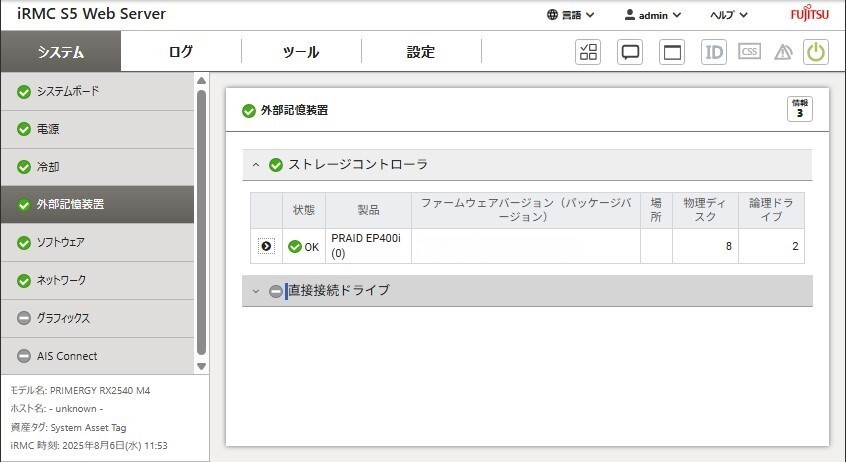Collapse the ストレージコントローラ section

(x=256, y=165)
